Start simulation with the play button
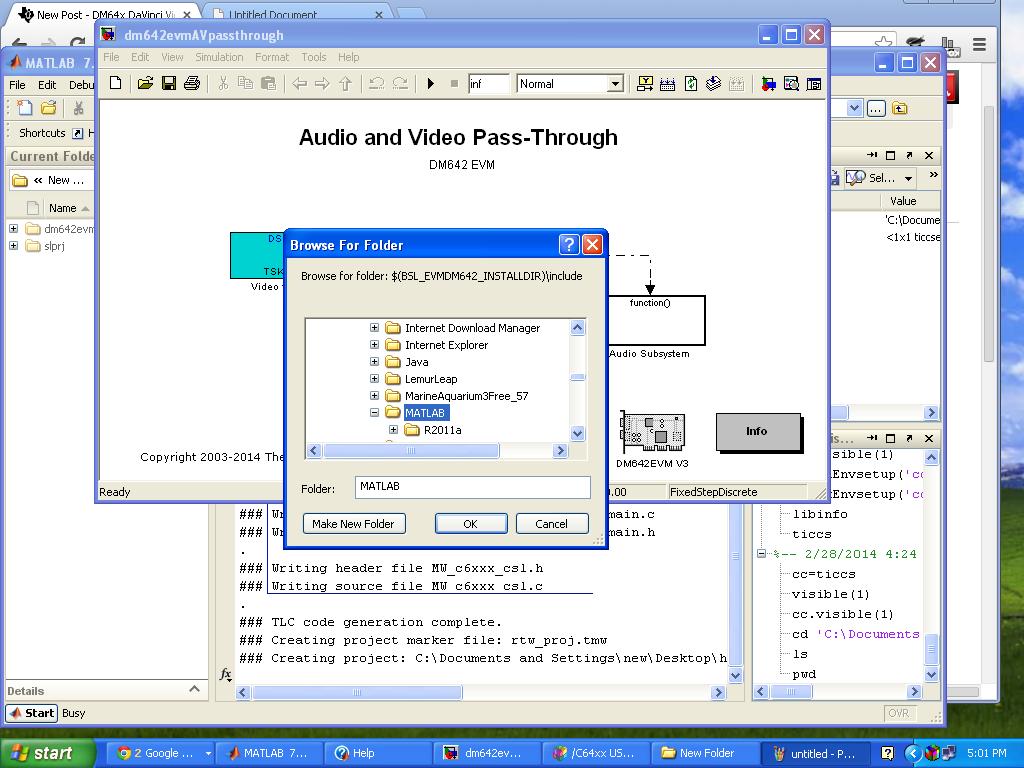 pos(430,84)
